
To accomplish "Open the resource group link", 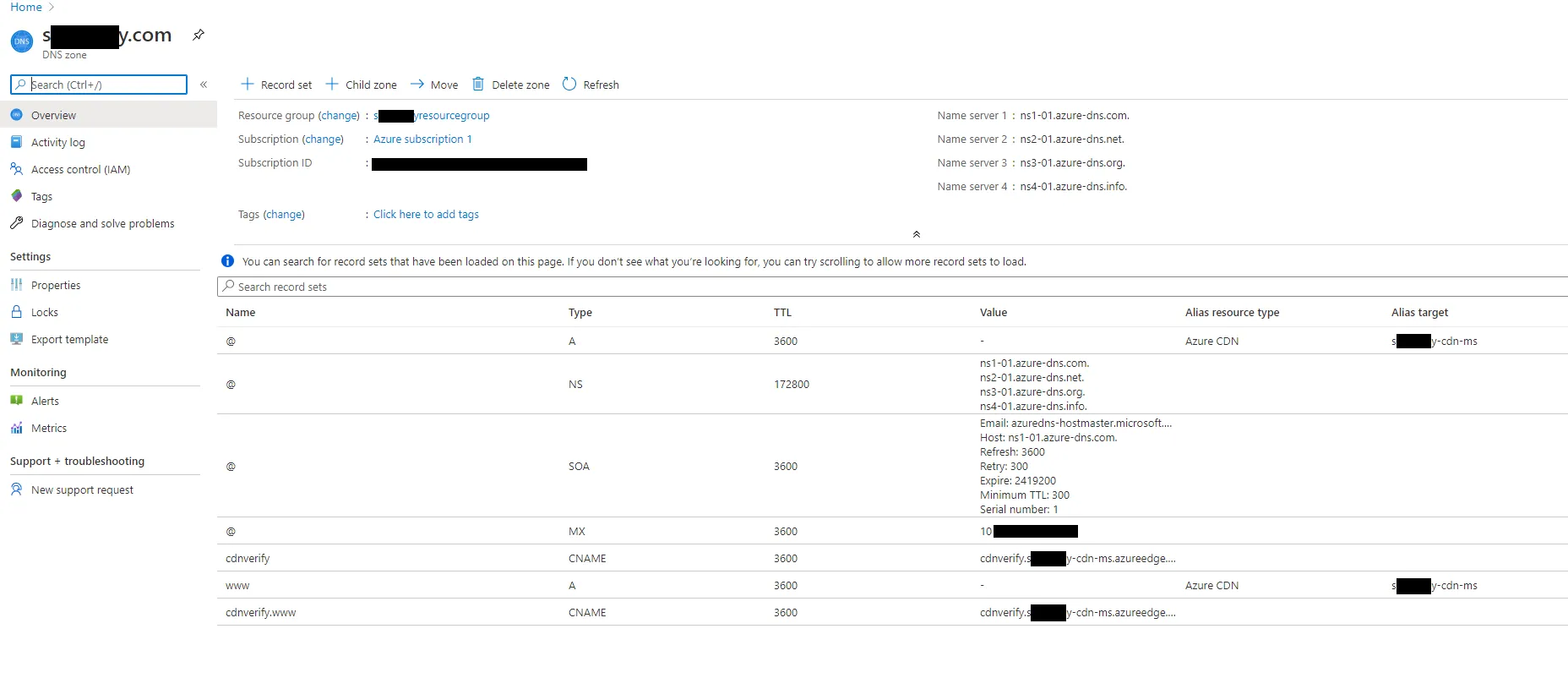I will [431, 115].
